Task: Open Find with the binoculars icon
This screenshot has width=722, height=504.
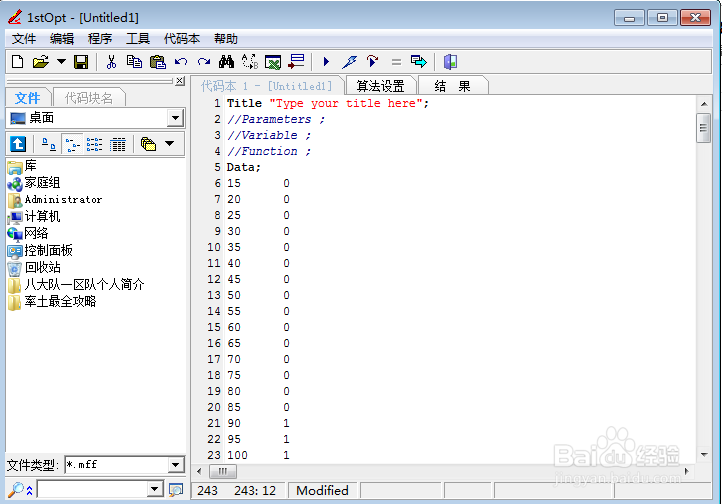Action: pyautogui.click(x=226, y=62)
